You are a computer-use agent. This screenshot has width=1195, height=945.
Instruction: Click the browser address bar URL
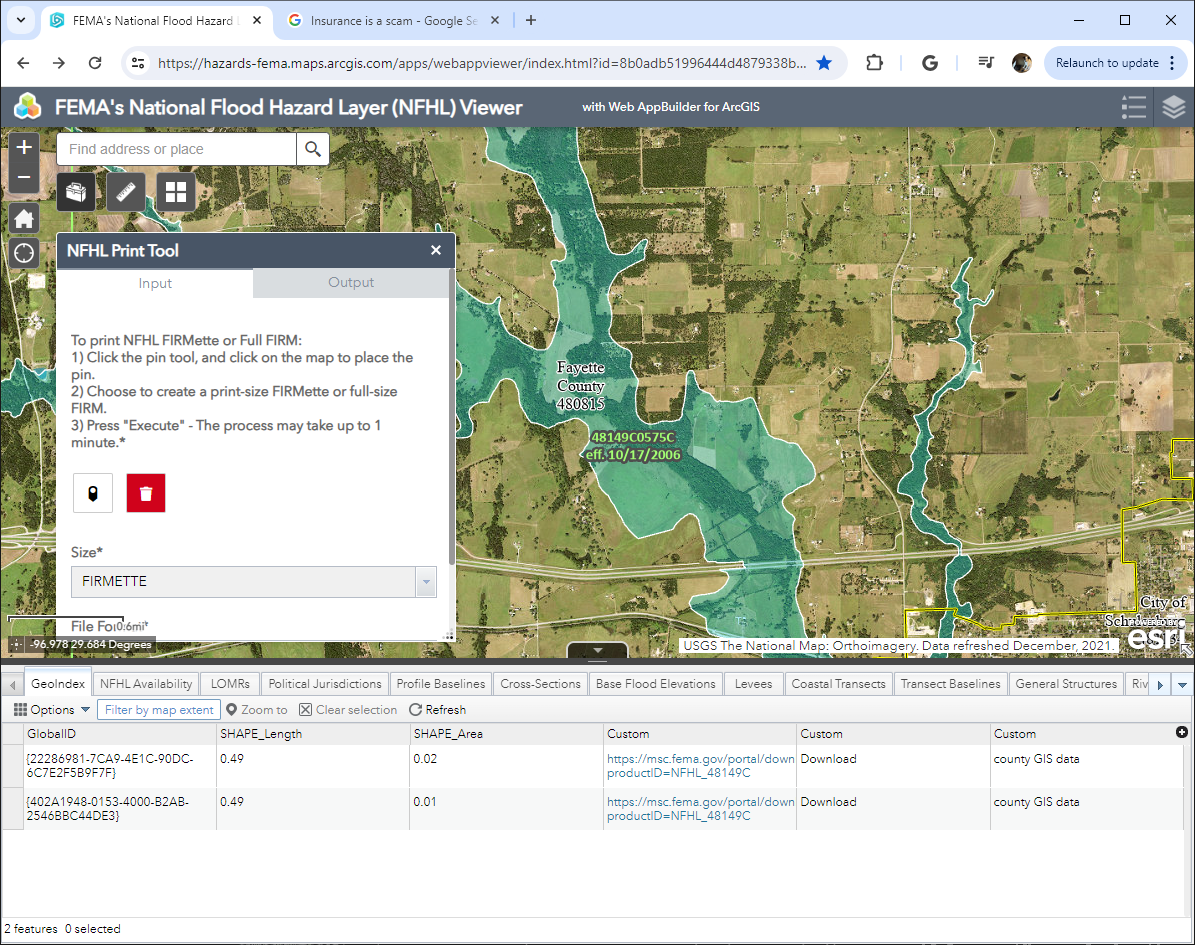pyautogui.click(x=482, y=63)
